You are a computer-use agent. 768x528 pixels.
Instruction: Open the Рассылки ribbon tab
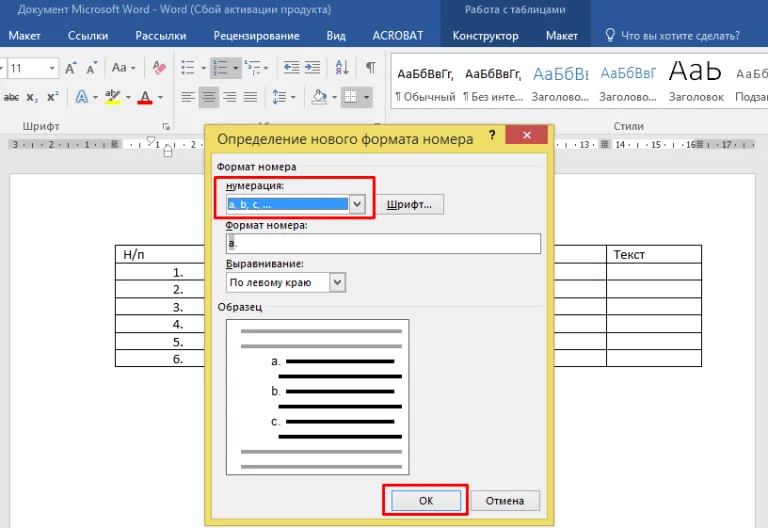point(161,36)
